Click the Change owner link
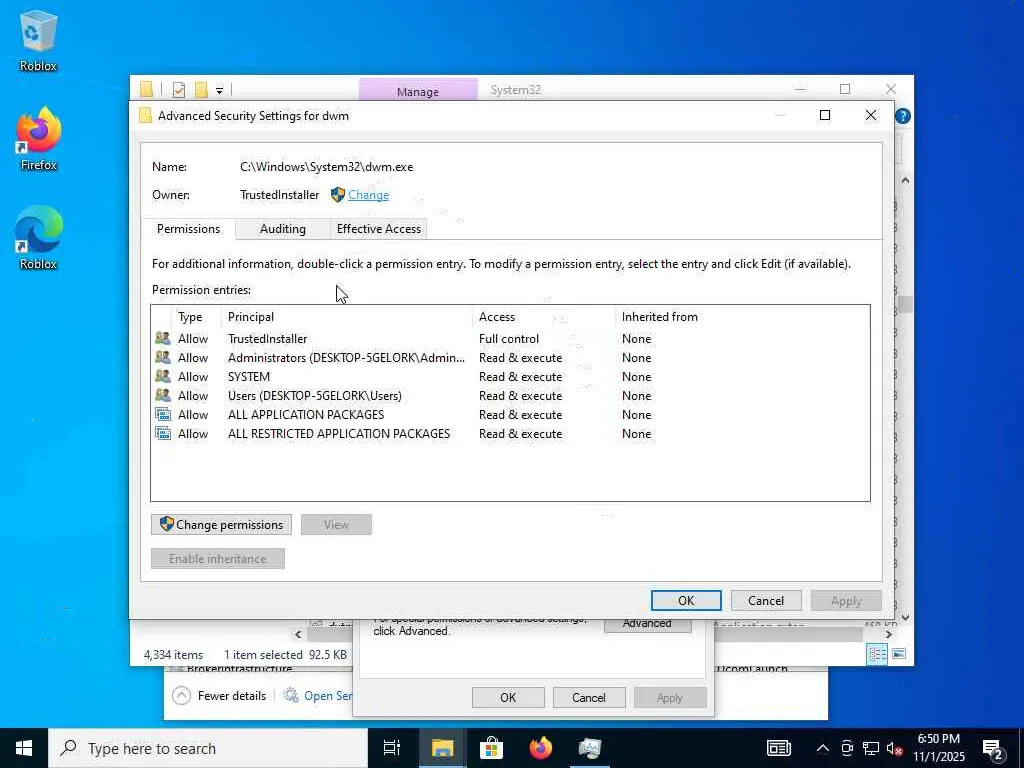This screenshot has width=1024, height=768. 368,195
